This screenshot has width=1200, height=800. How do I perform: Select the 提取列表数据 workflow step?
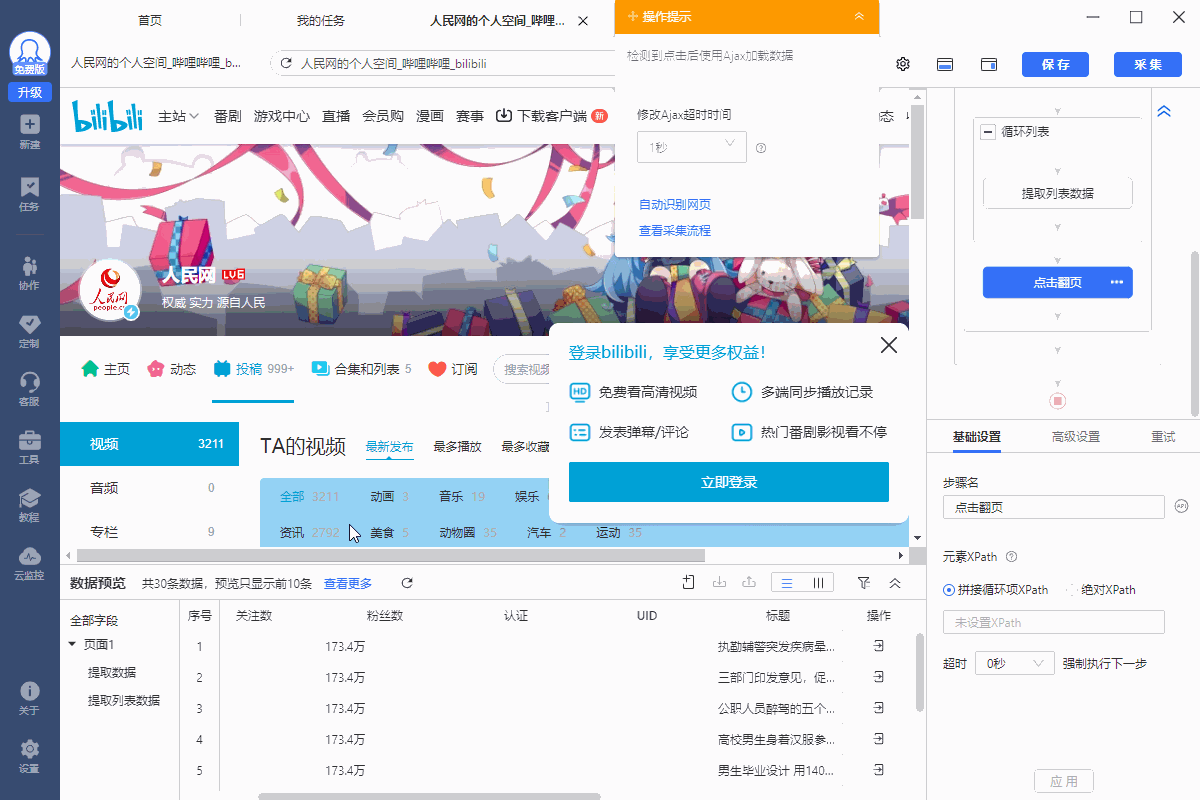1058,193
